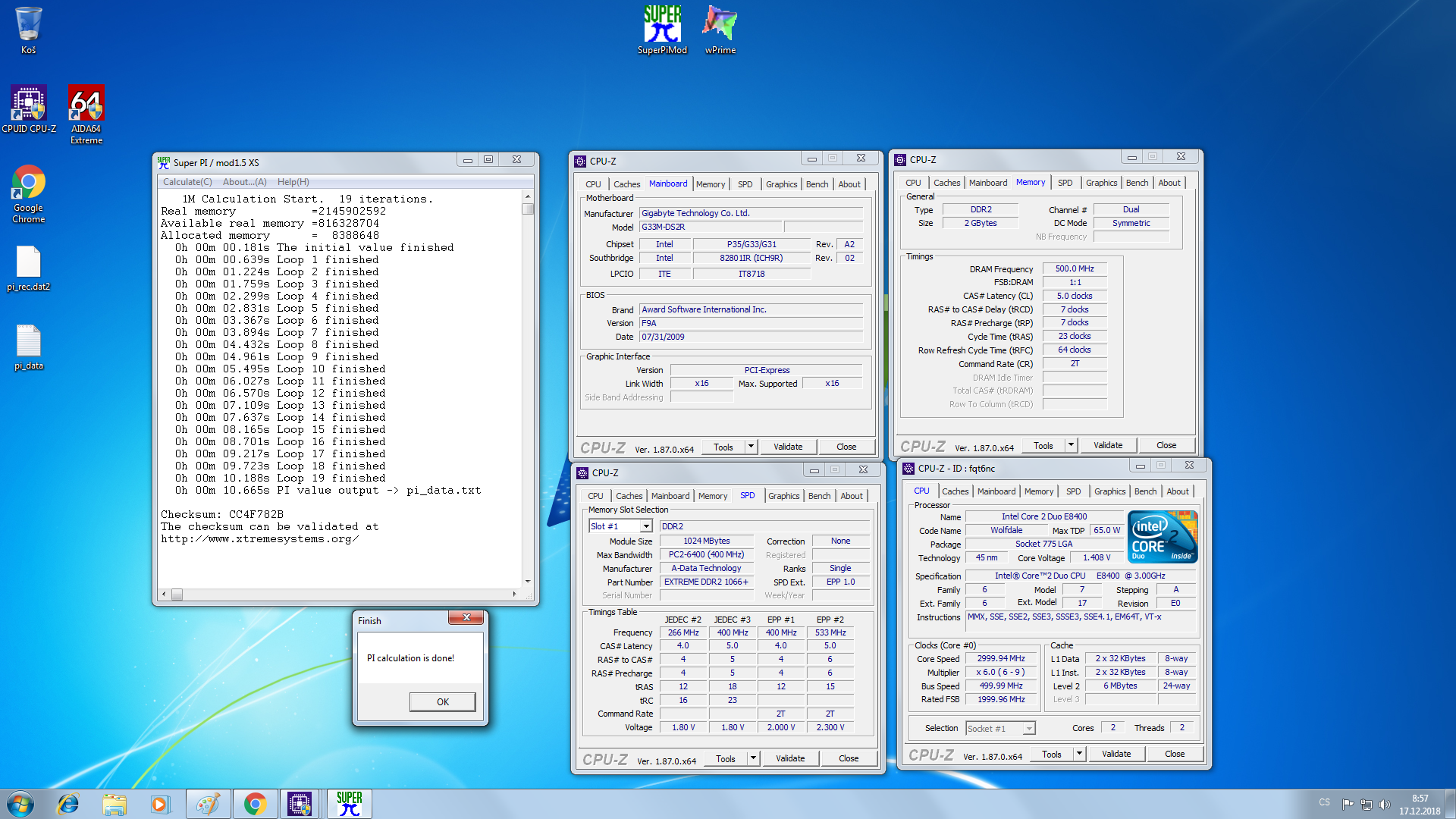Switch to Memory tab in SPD window

(x=712, y=496)
